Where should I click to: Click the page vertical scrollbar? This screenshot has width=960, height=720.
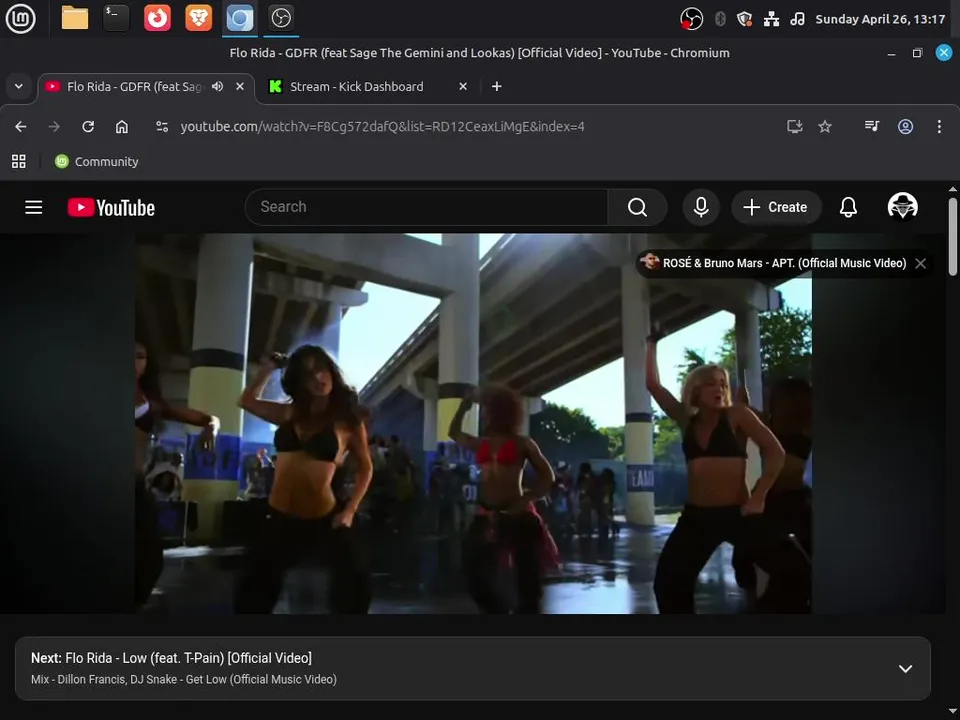953,238
